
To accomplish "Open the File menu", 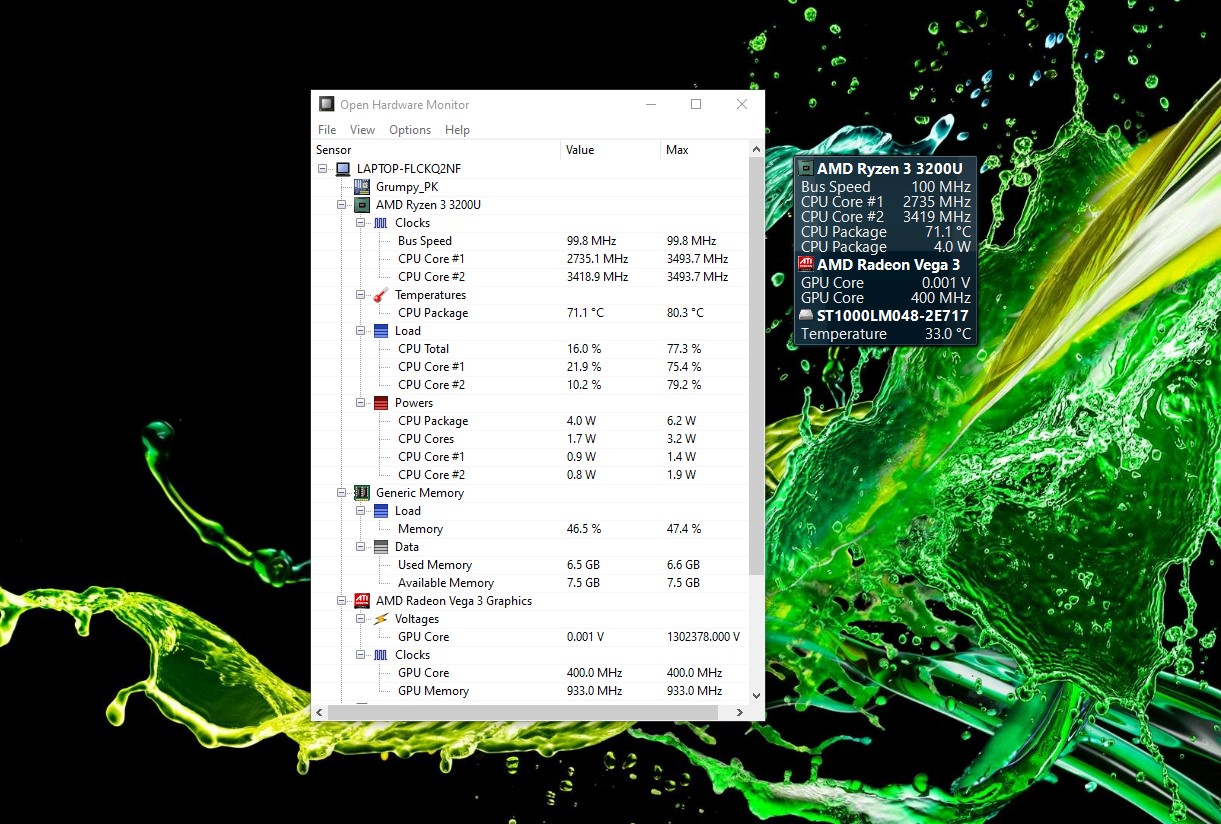I will (326, 129).
